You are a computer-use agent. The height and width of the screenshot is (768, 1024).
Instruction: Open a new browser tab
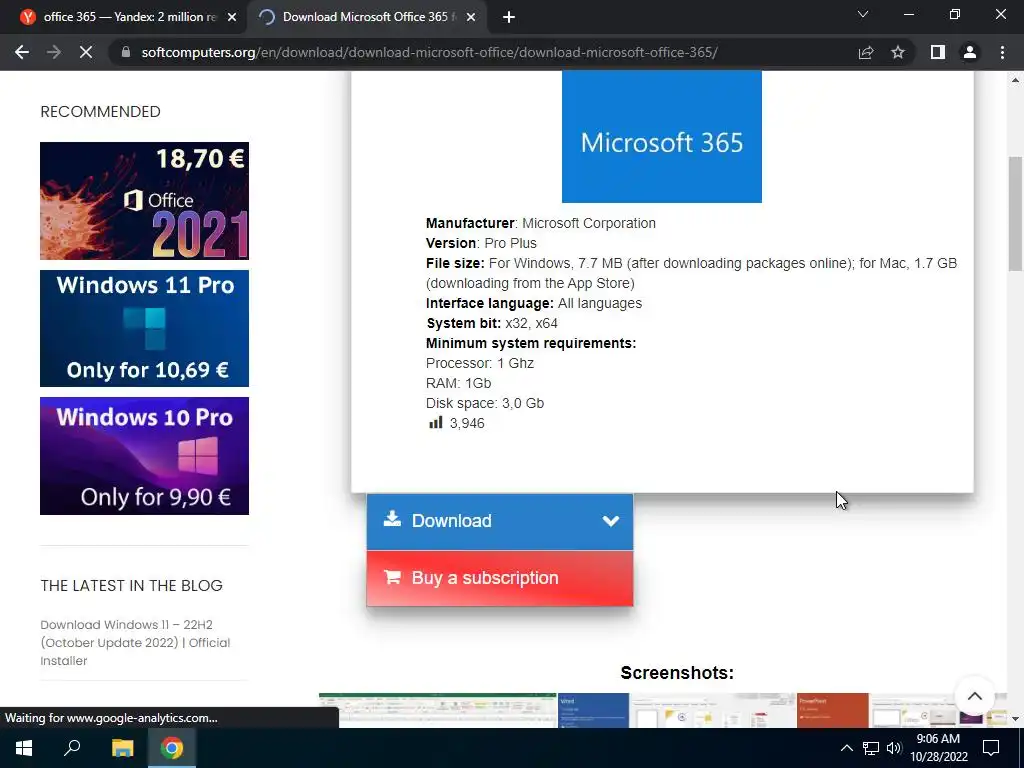click(509, 17)
